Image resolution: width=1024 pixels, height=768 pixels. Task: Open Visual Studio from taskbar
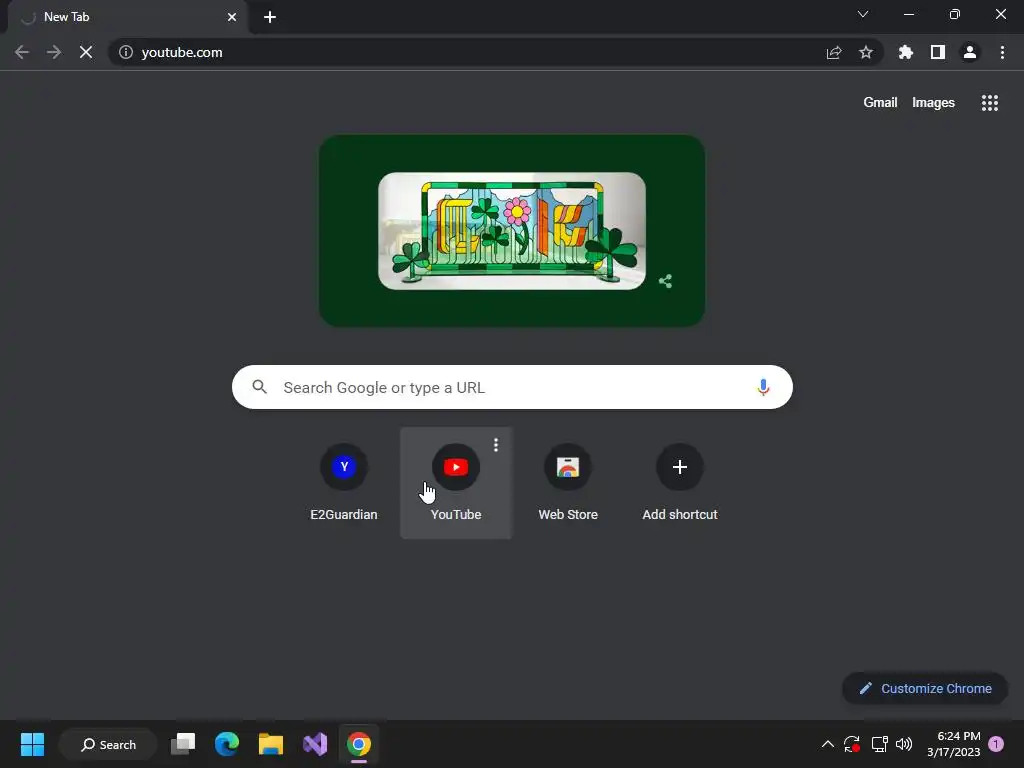tap(315, 744)
